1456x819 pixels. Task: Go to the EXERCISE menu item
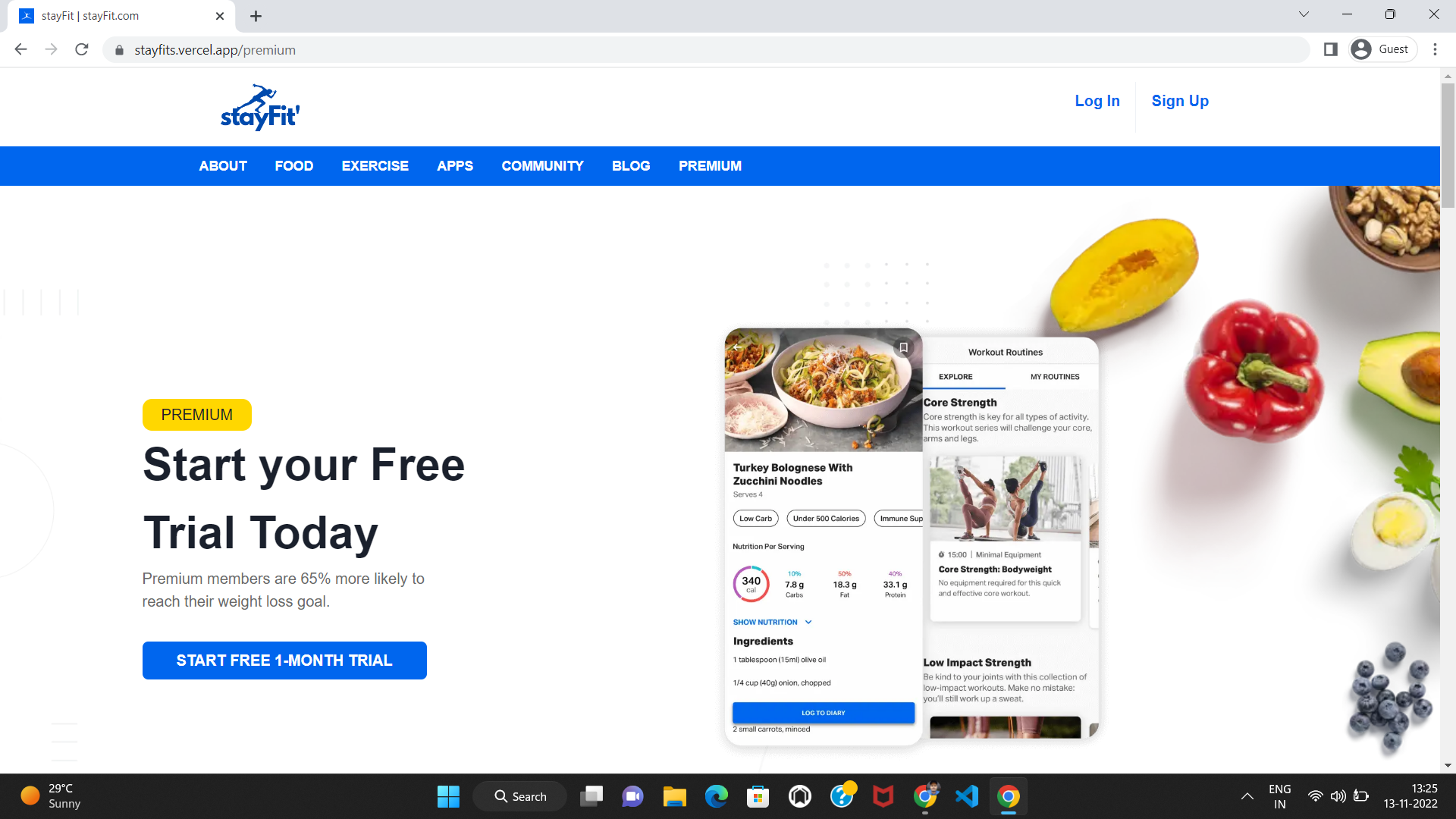tap(375, 166)
